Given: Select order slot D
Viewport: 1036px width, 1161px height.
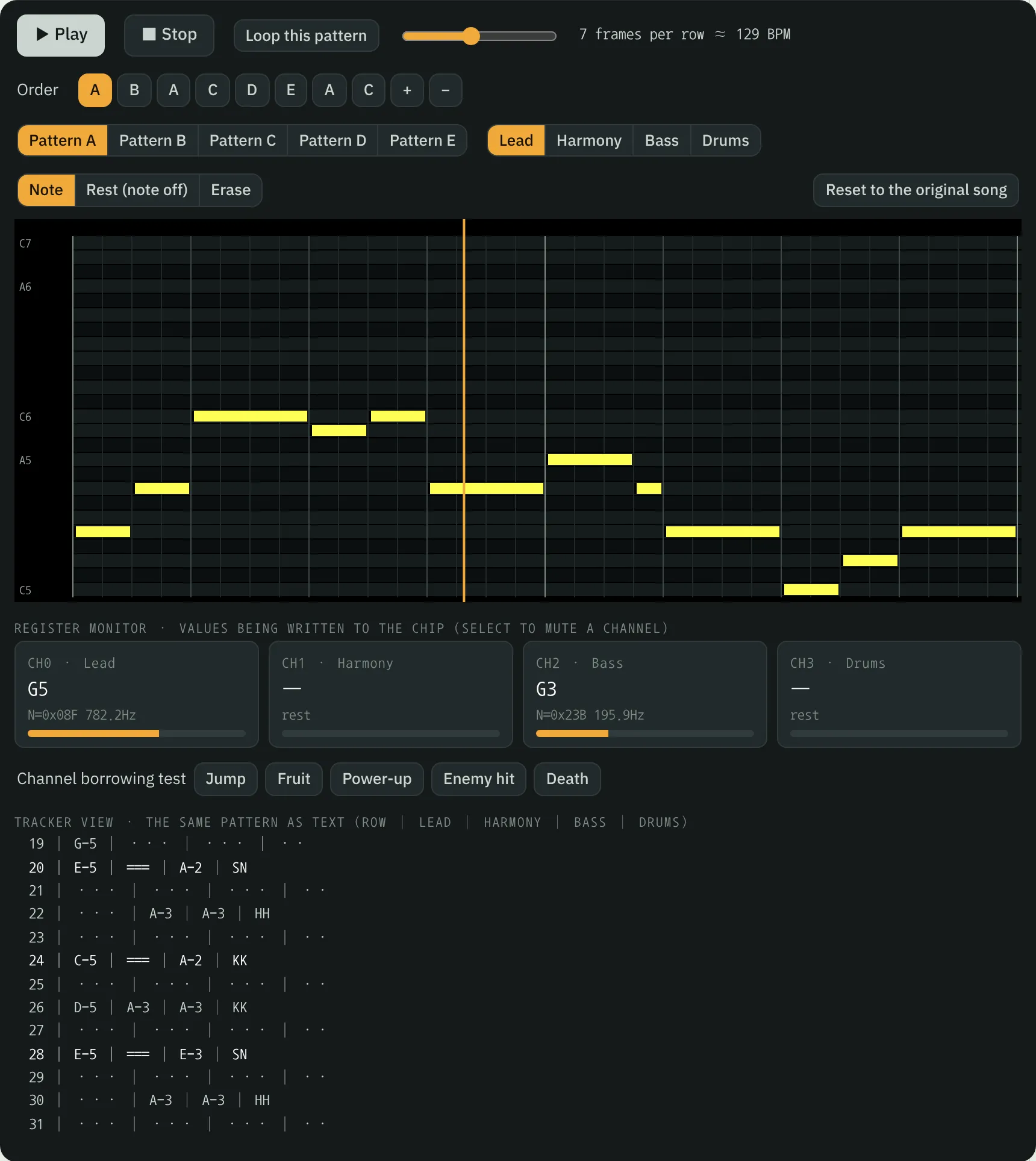Looking at the screenshot, I should (x=252, y=90).
